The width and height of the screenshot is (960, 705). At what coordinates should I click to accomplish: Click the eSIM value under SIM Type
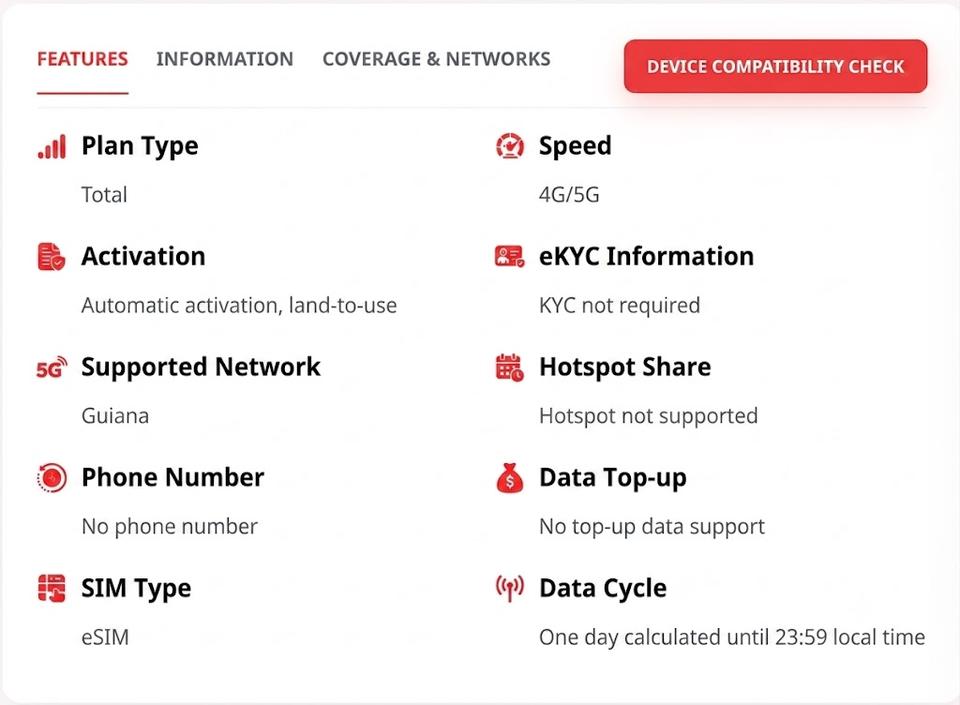click(x=105, y=638)
